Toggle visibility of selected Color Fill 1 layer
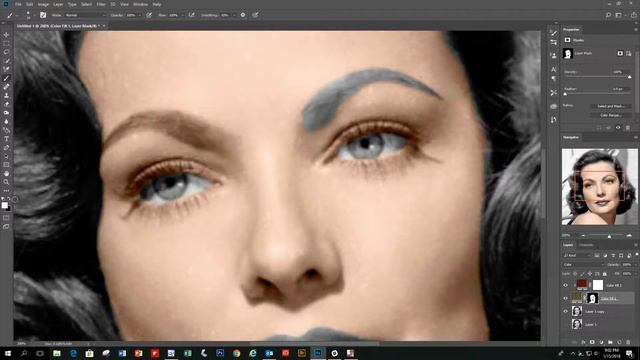Viewport: 640px width, 360px height. point(566,298)
